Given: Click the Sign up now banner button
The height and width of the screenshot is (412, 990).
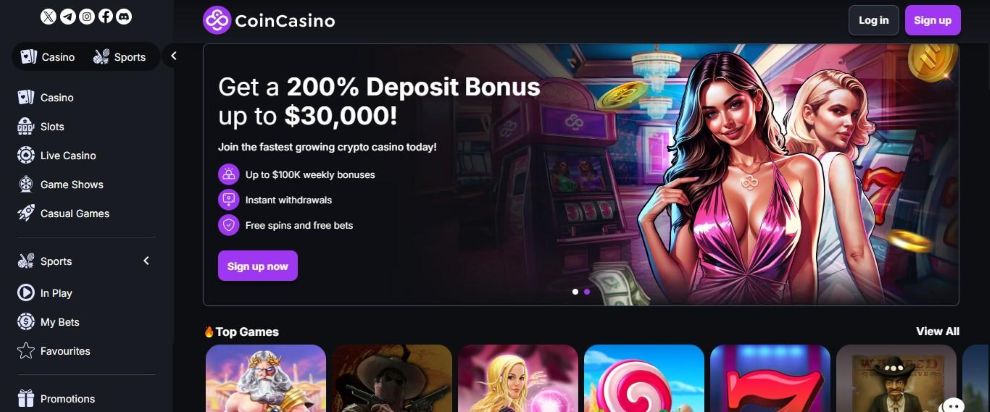Looking at the screenshot, I should (x=258, y=266).
